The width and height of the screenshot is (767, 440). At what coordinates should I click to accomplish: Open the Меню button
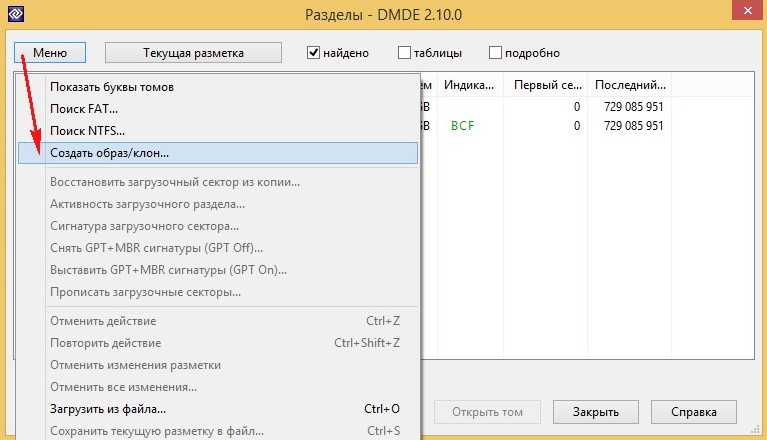50,53
